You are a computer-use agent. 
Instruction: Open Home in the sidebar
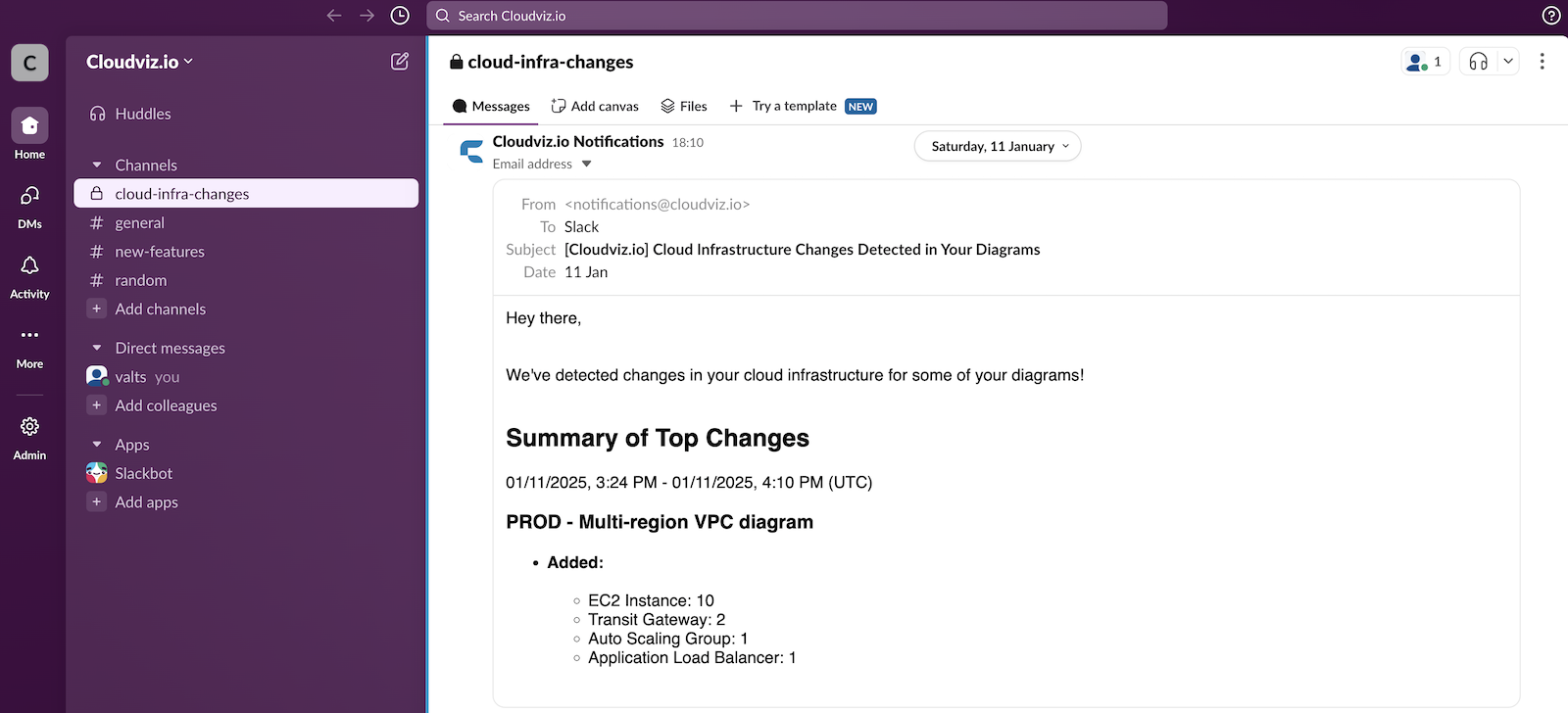29,134
